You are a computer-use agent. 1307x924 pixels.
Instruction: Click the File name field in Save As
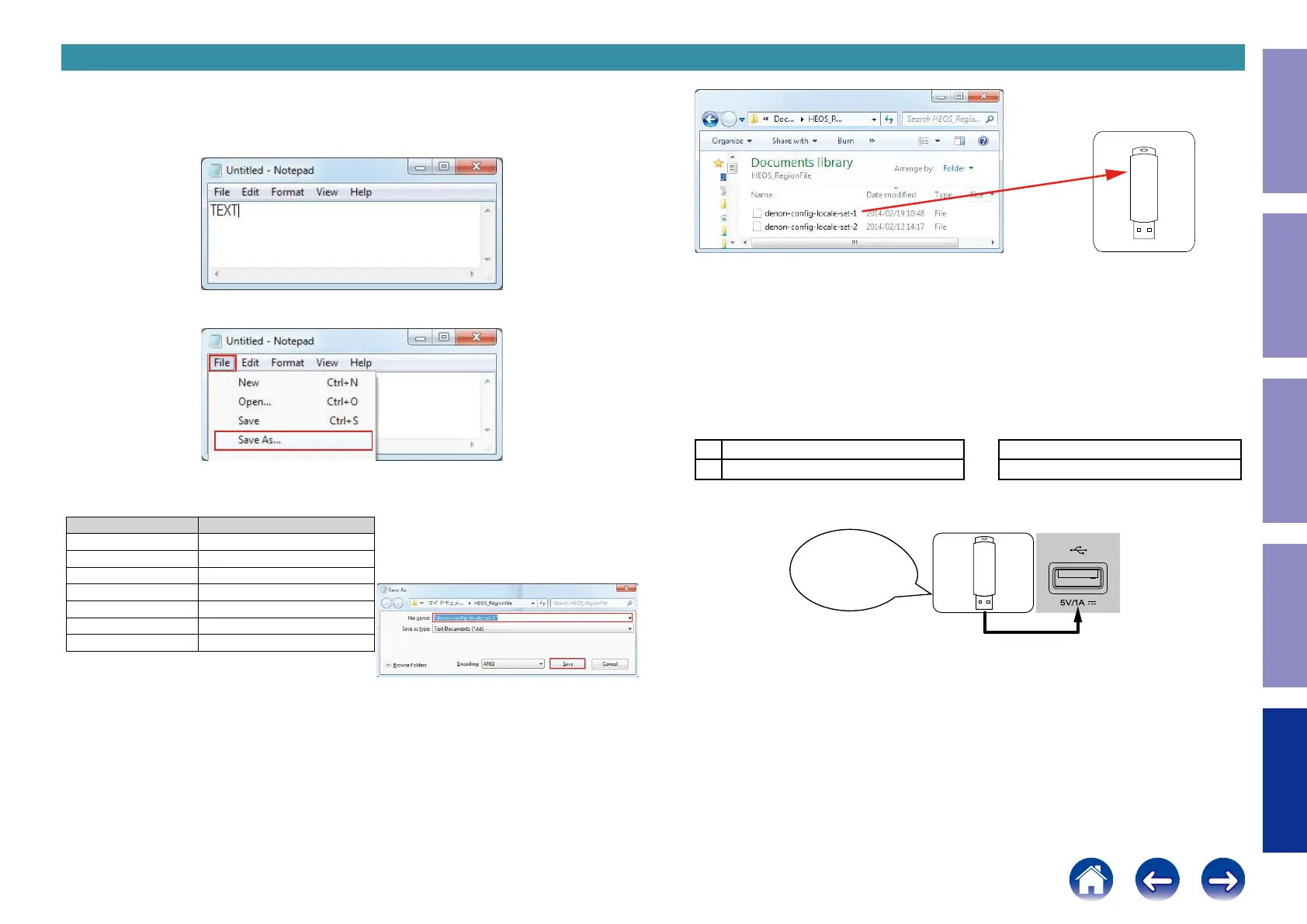[x=532, y=618]
